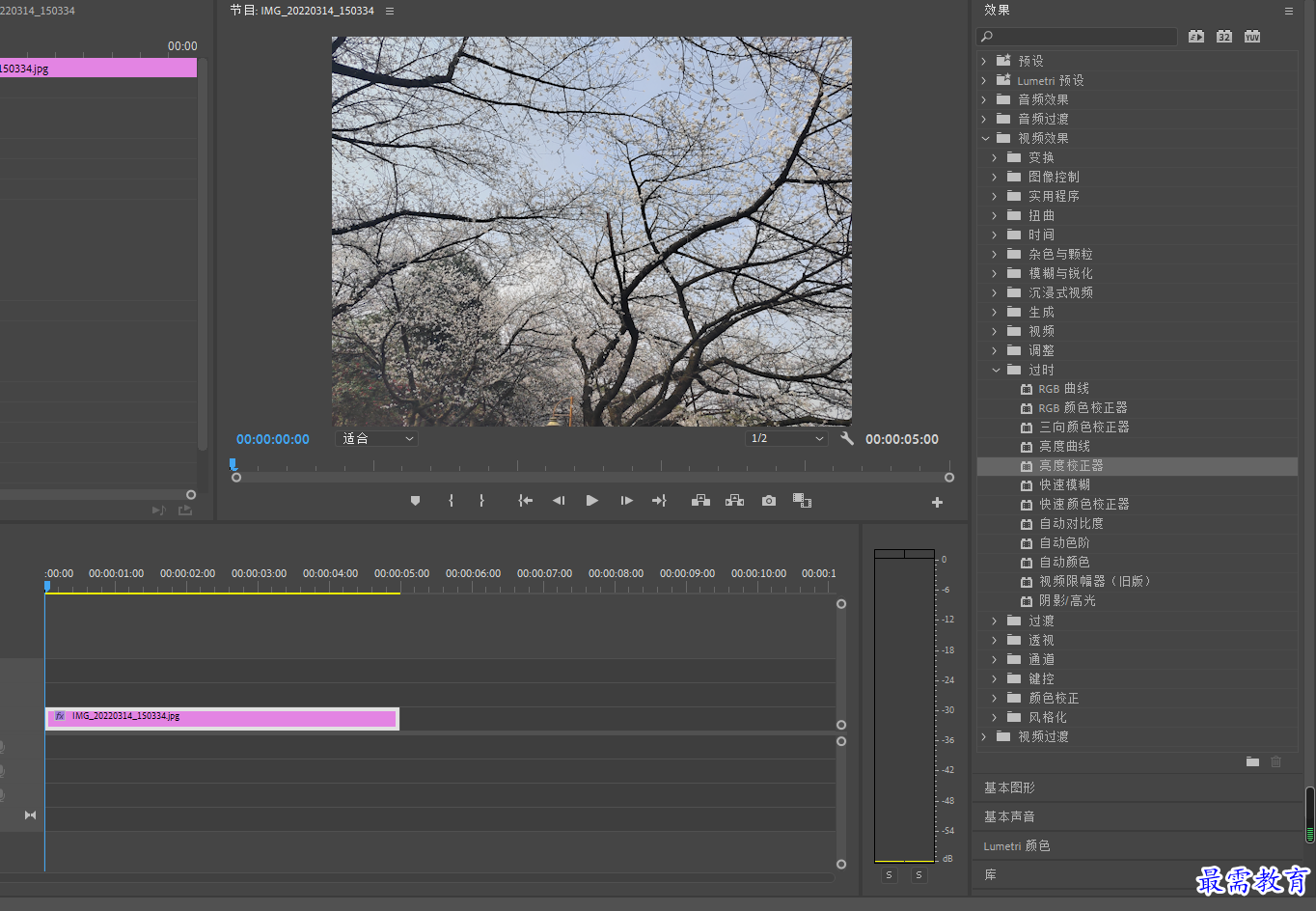Export frame with the camera icon

769,501
